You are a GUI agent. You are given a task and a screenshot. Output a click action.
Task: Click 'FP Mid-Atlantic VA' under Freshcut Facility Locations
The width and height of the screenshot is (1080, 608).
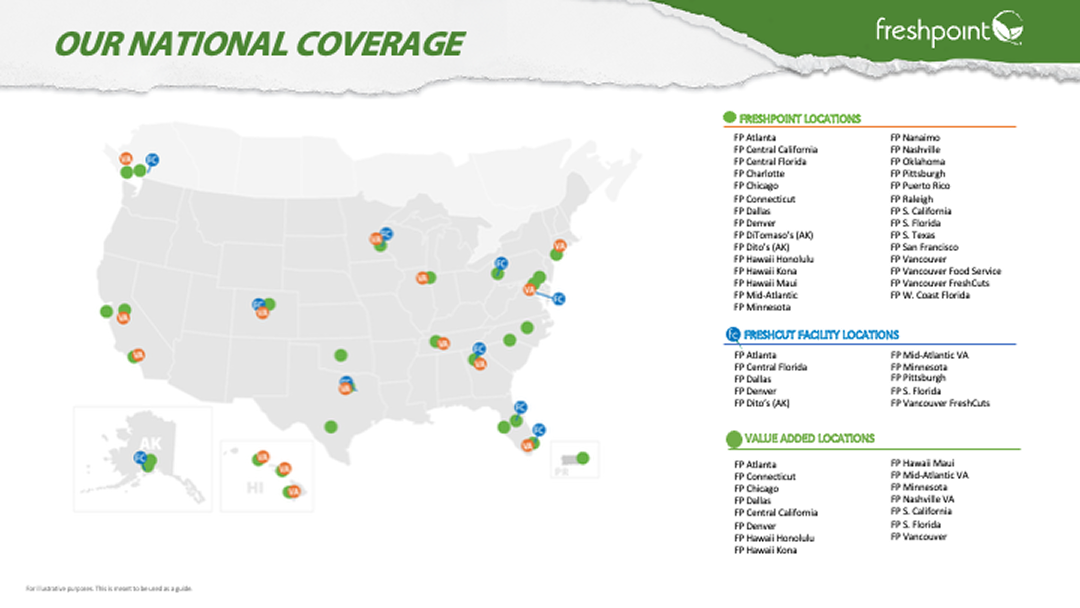click(929, 355)
